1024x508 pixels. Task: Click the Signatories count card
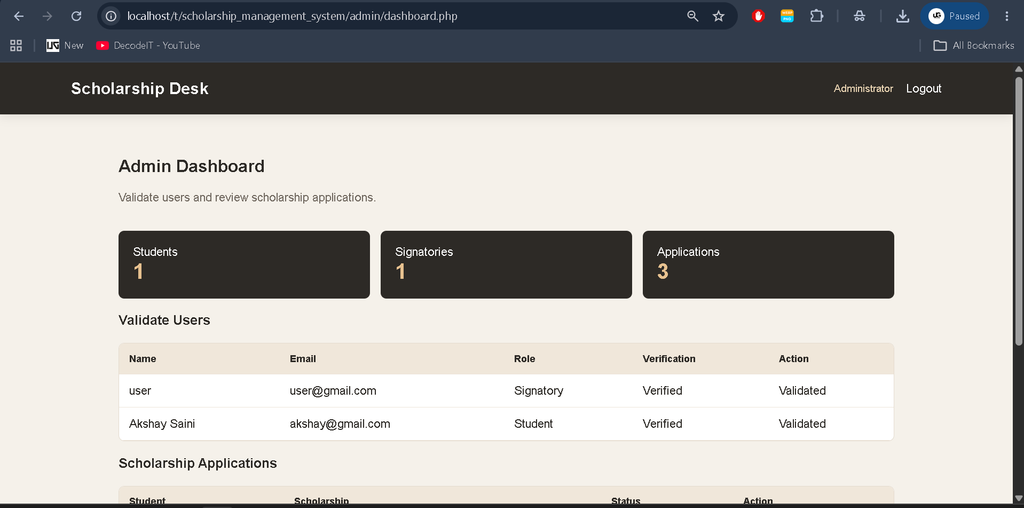click(506, 264)
